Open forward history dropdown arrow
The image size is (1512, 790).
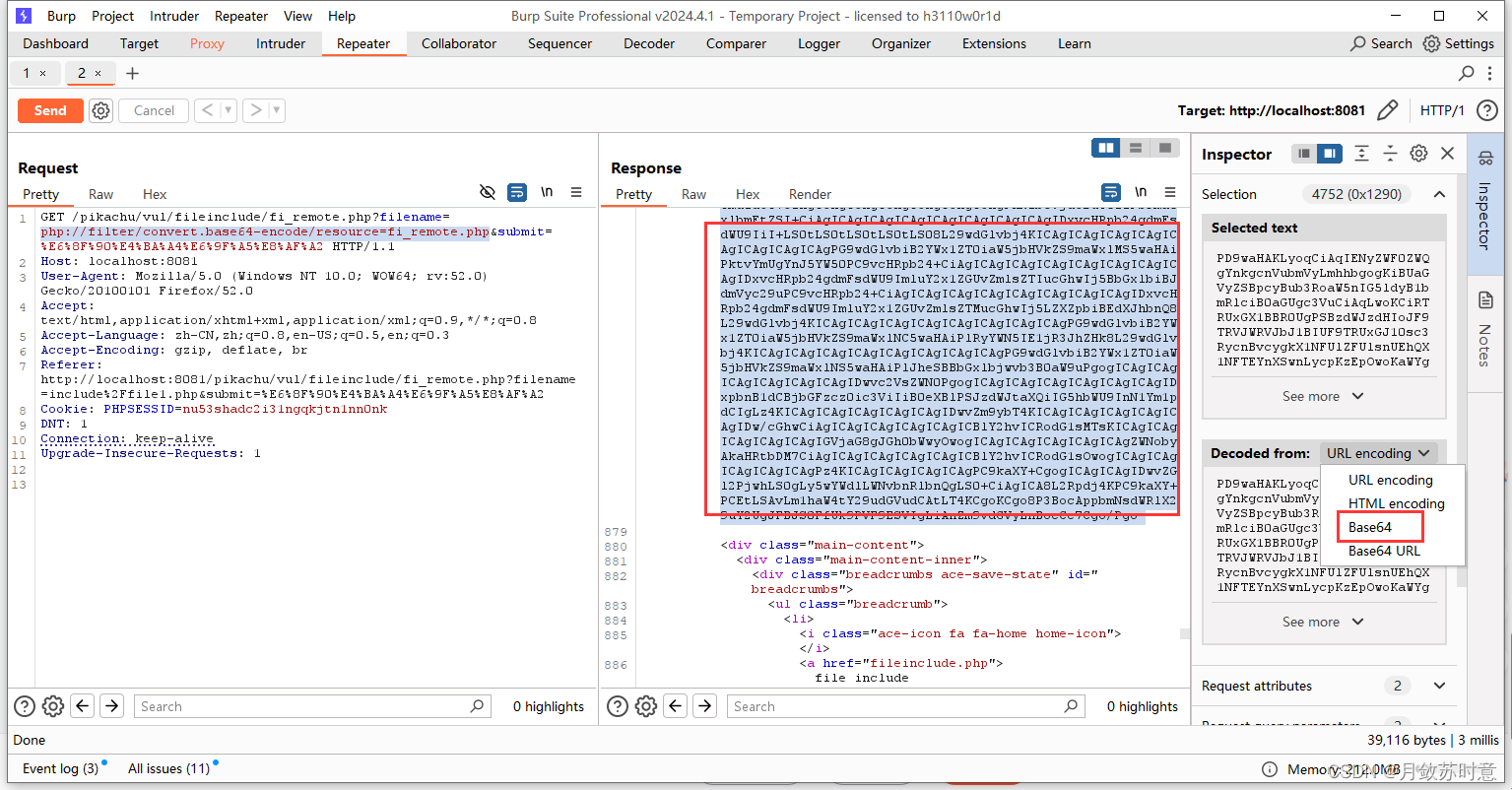coord(277,110)
